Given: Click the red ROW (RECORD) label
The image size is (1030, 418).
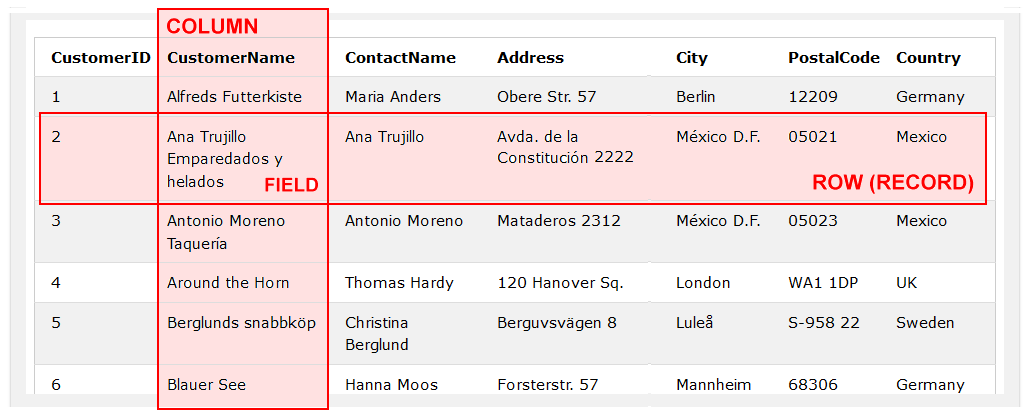Looking at the screenshot, I should pyautogui.click(x=892, y=183).
